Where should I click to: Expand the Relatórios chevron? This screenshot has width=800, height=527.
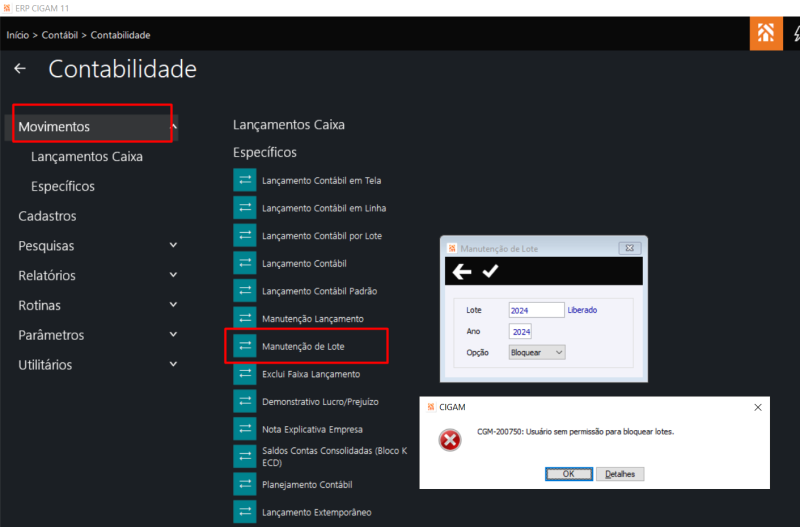click(x=173, y=275)
